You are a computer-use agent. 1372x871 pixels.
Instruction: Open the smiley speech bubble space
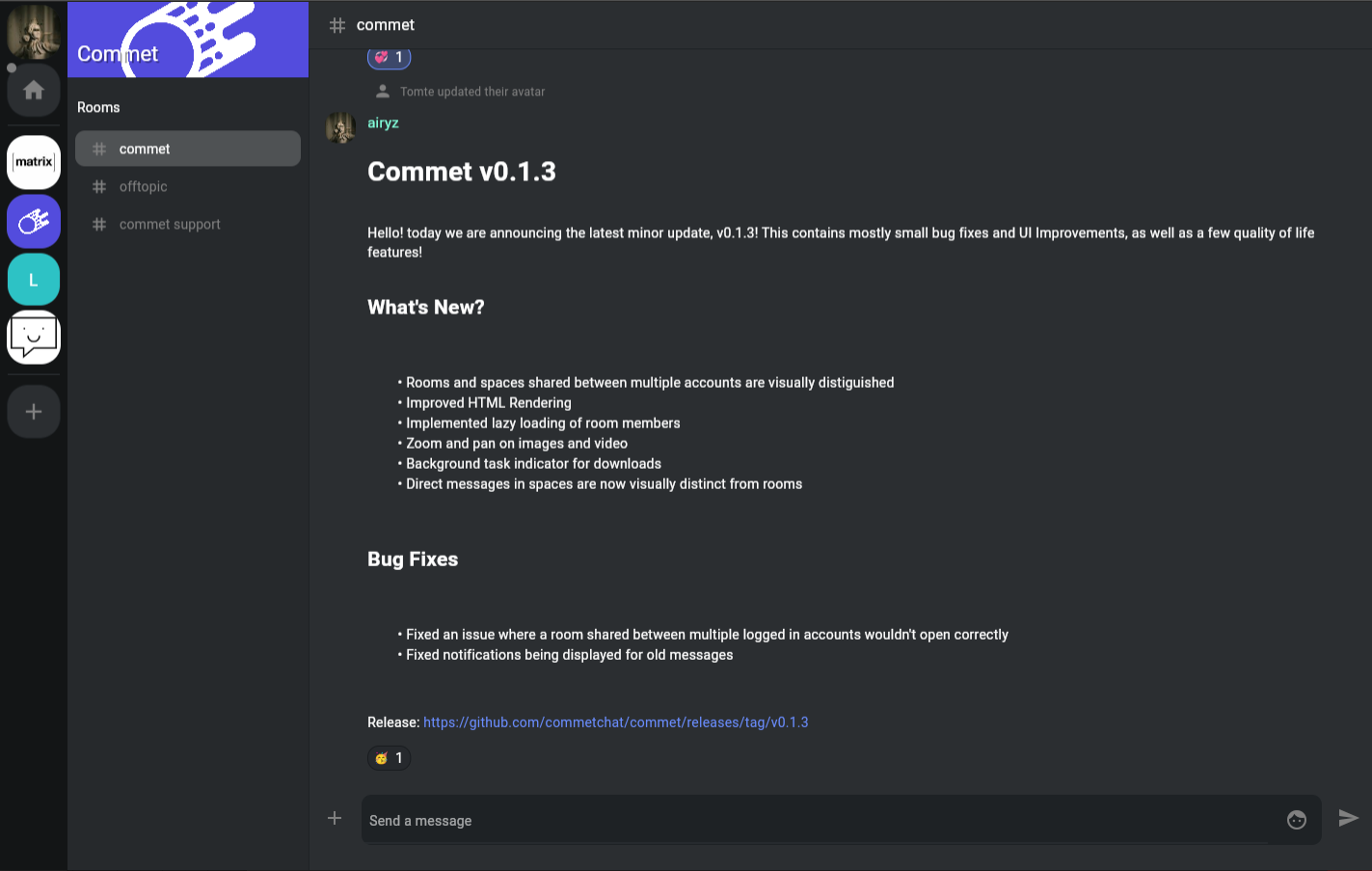(x=34, y=338)
